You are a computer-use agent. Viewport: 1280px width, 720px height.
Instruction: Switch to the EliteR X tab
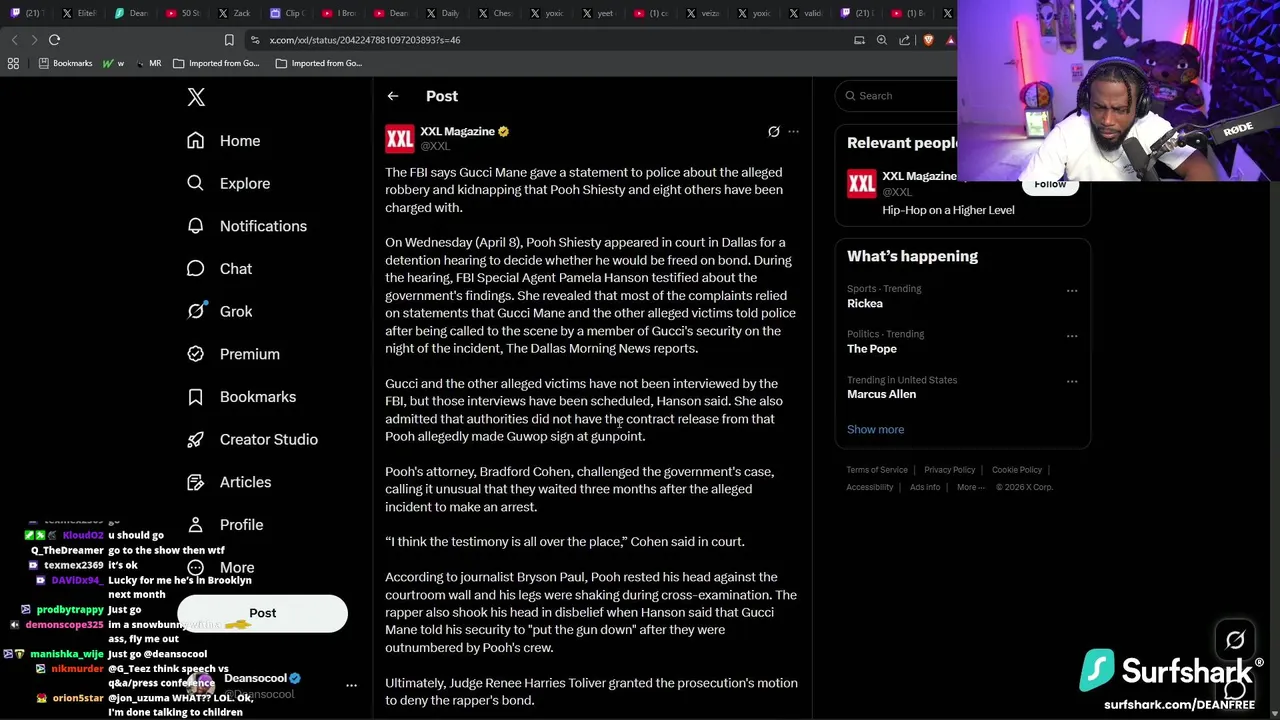click(79, 13)
